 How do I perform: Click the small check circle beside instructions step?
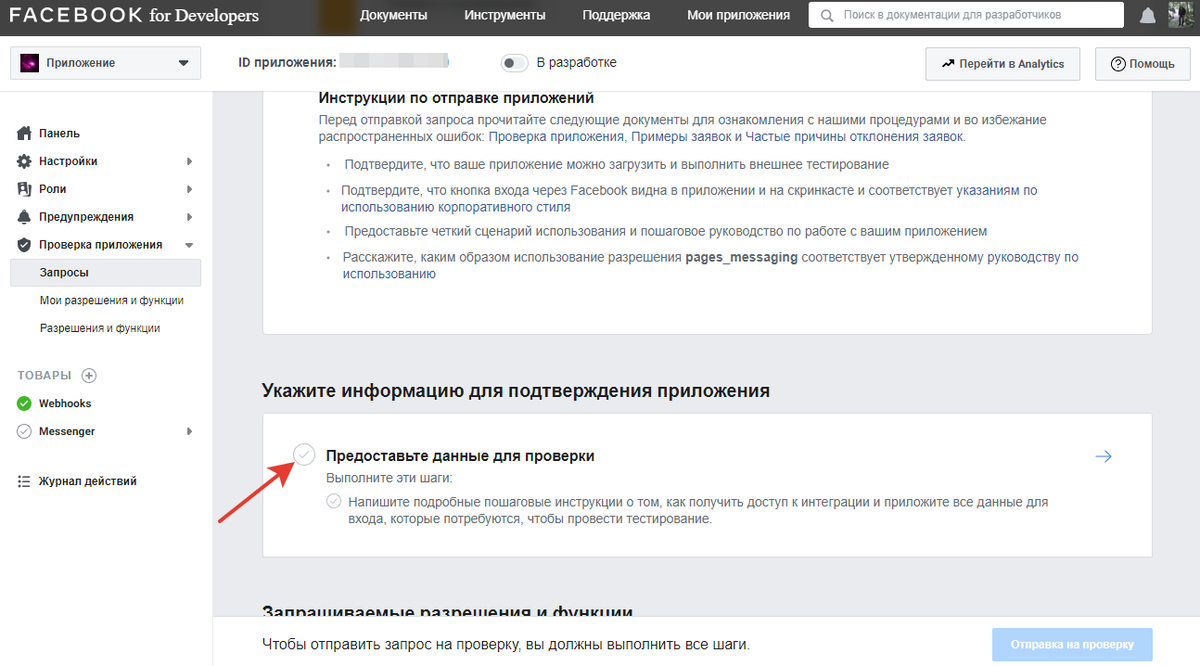click(x=334, y=502)
